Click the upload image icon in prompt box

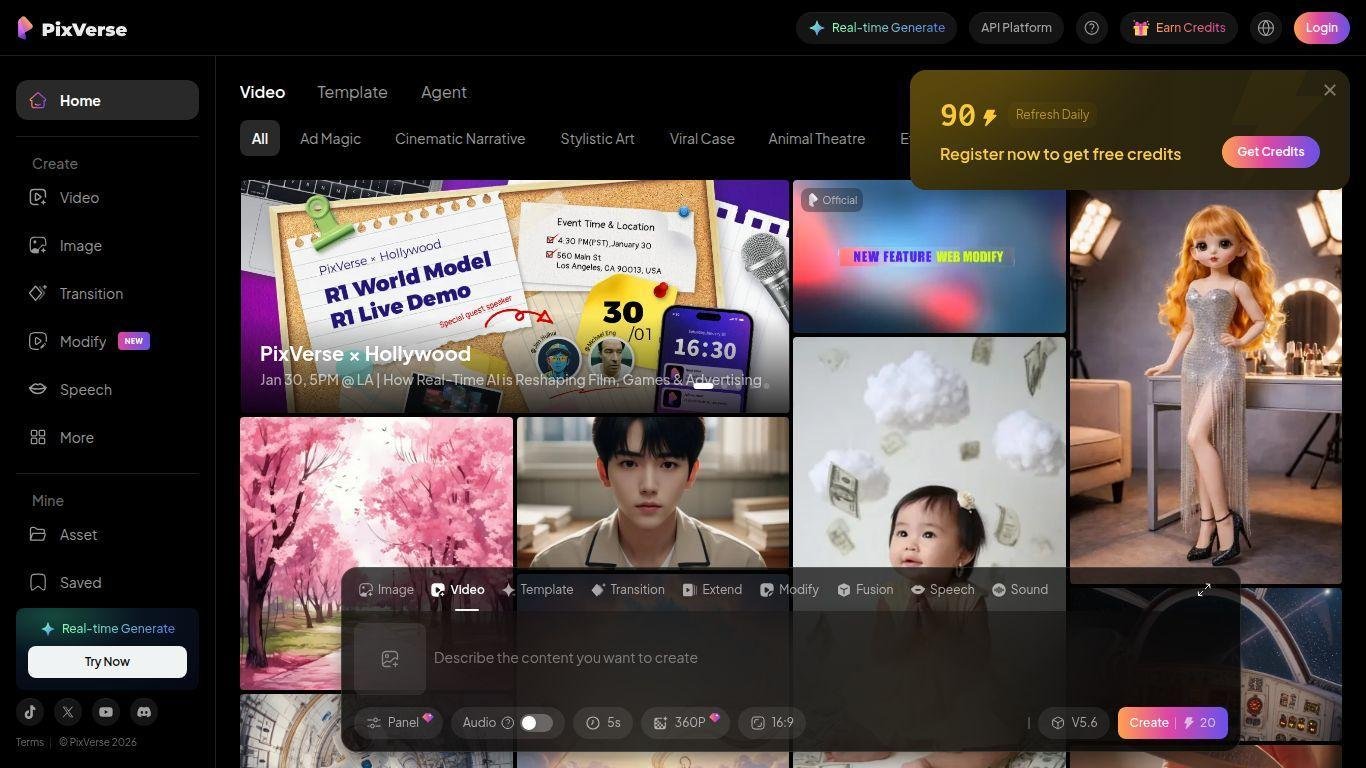click(390, 658)
